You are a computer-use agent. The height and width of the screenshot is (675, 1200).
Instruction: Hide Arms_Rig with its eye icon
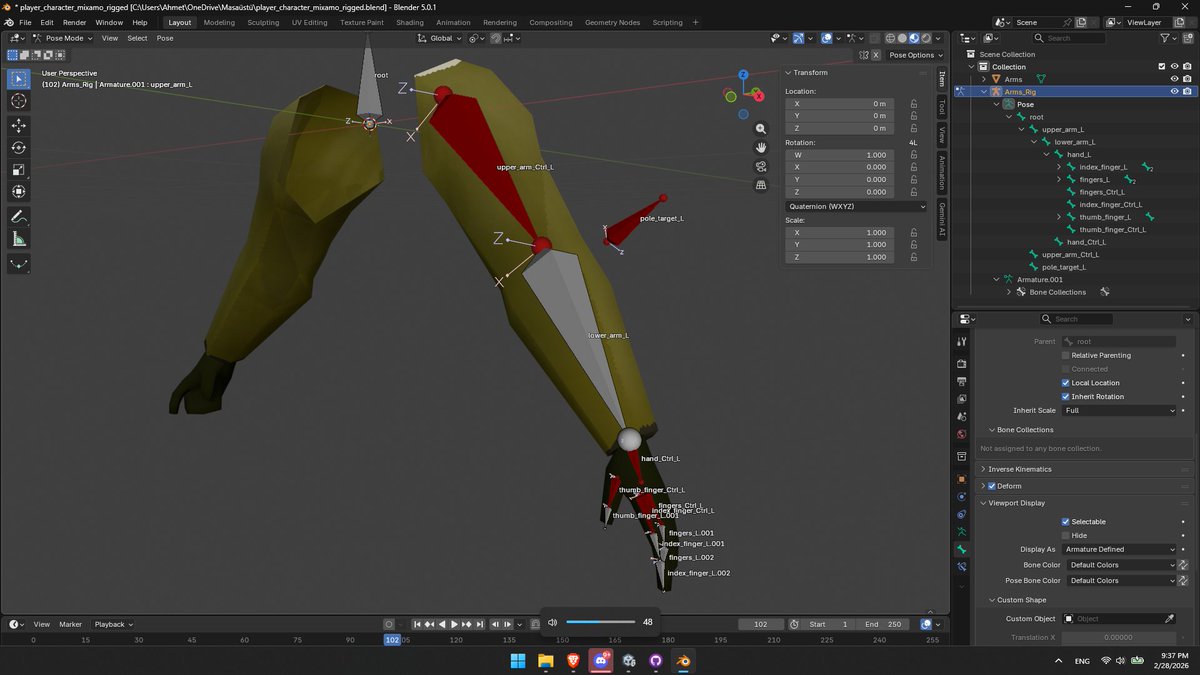click(1174, 91)
